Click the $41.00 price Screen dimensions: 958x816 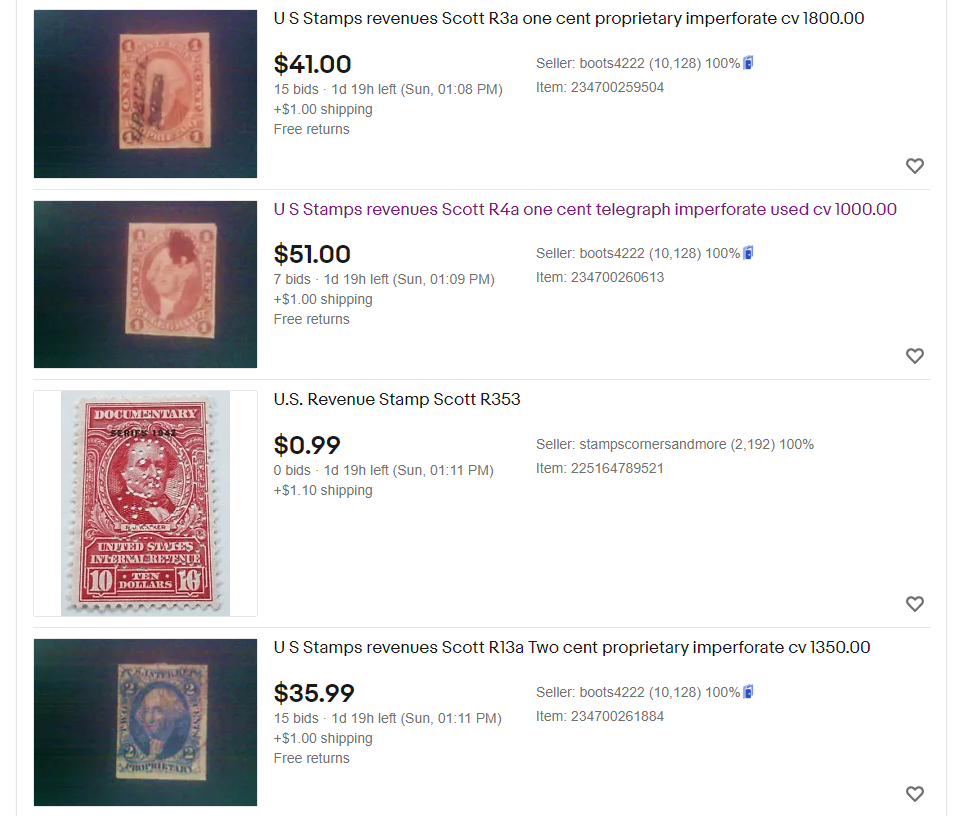click(x=312, y=64)
